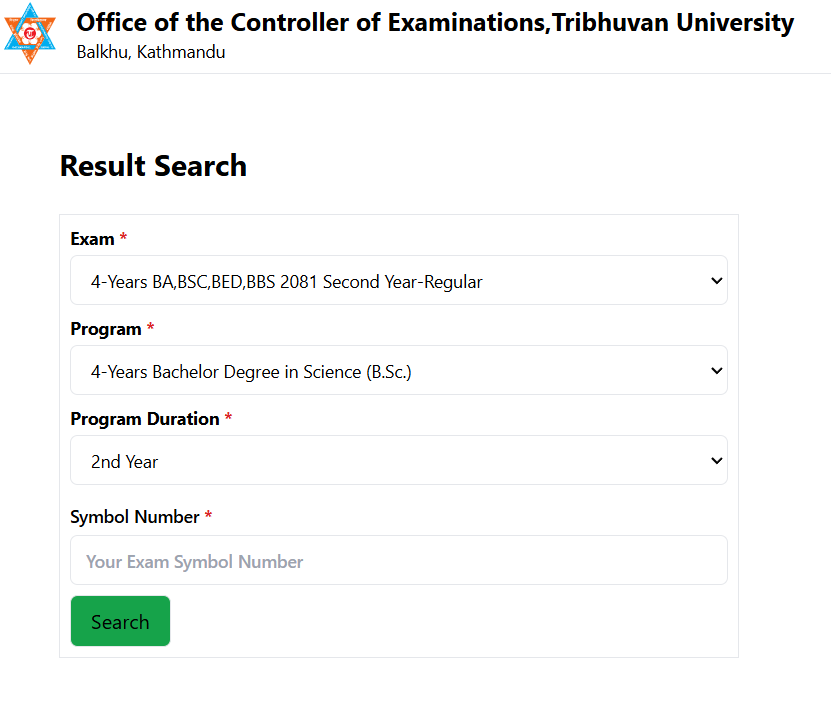Open the Program dropdown
The image size is (831, 711).
click(x=399, y=370)
